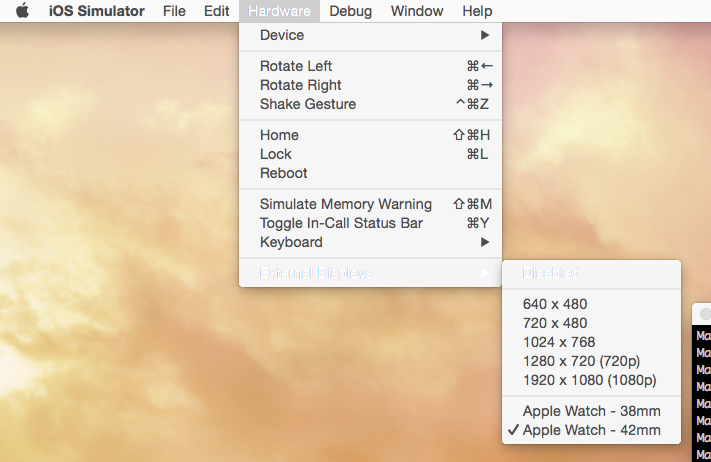Expand the Device submenu
Screen dimensions: 711x462
[370, 35]
